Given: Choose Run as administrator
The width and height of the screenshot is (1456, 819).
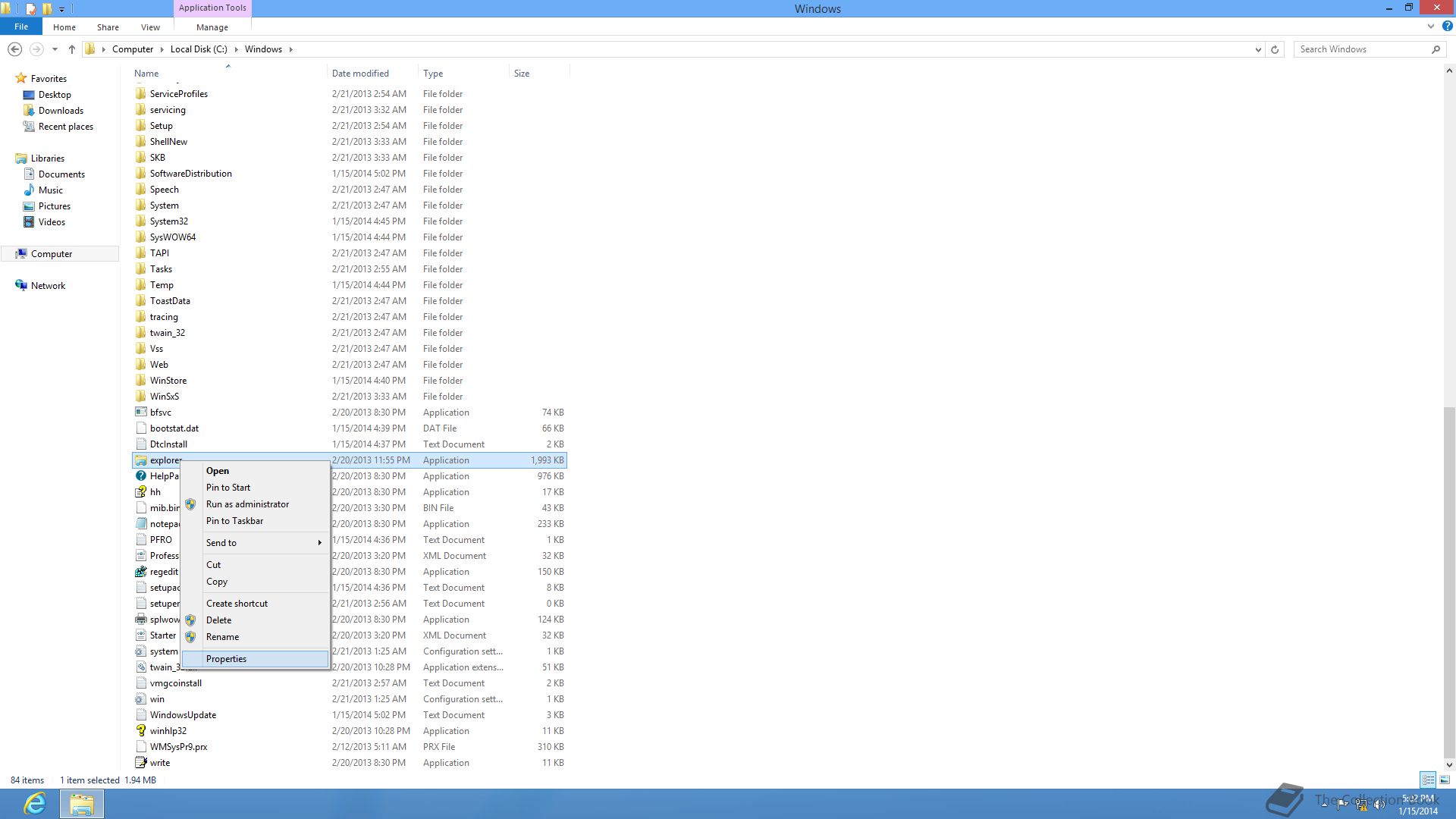Looking at the screenshot, I should click(255, 504).
